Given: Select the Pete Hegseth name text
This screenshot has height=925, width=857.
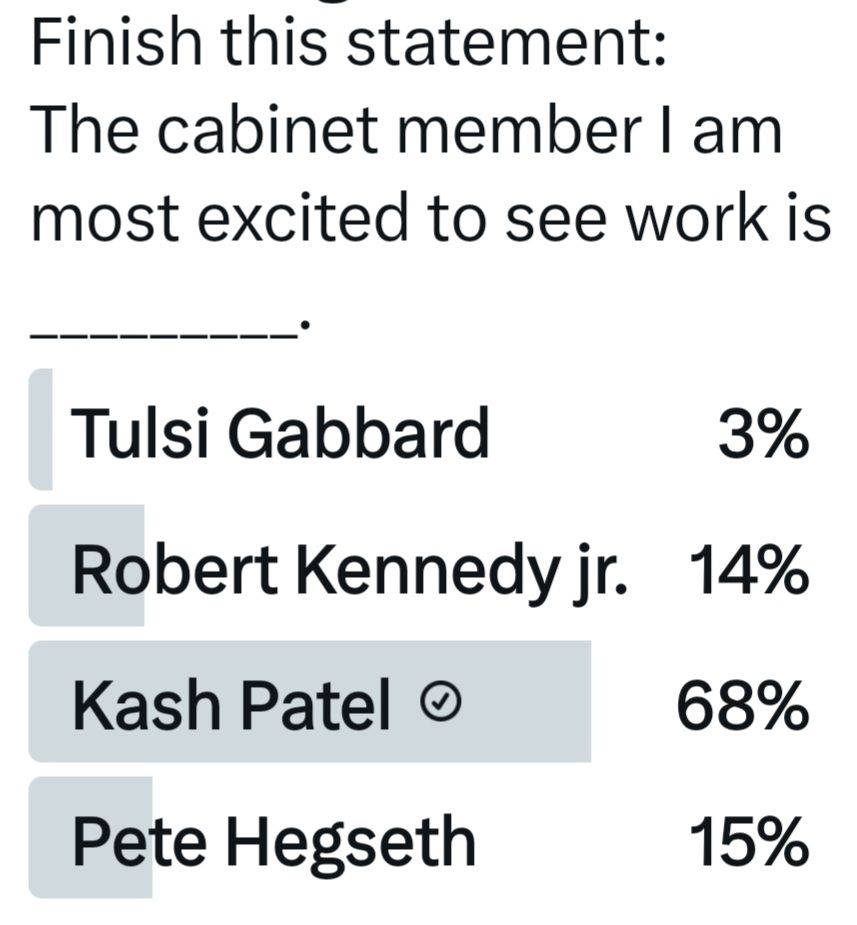Looking at the screenshot, I should (x=274, y=843).
